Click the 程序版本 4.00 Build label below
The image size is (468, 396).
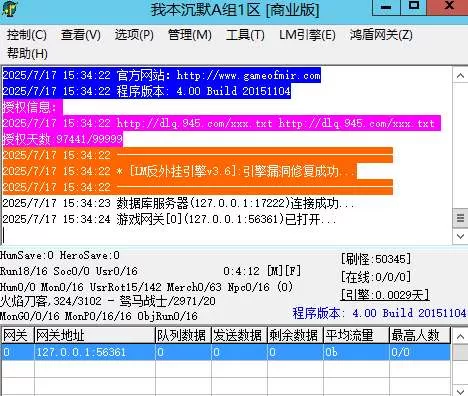pyautogui.click(x=379, y=313)
